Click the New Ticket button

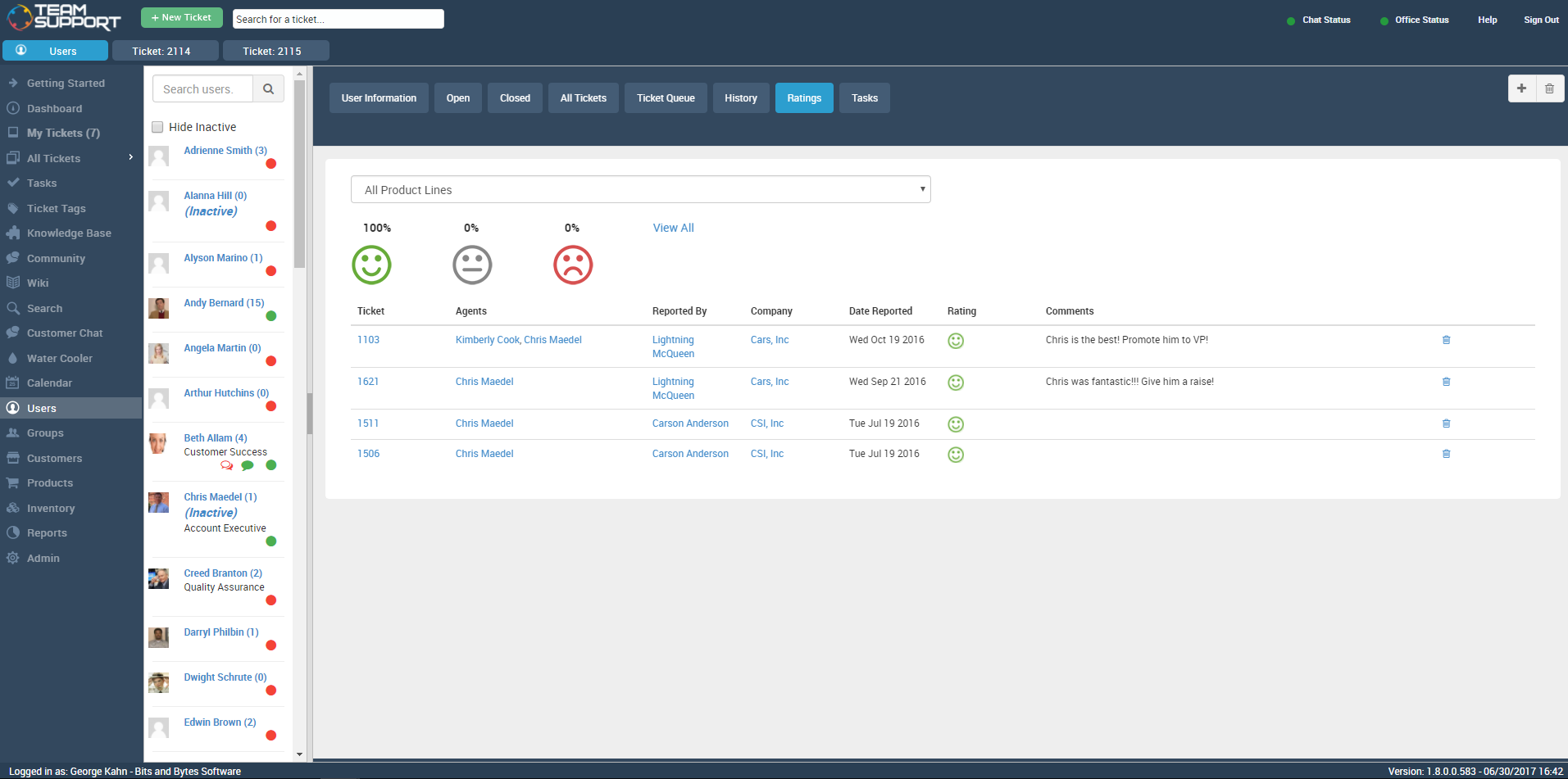181,17
